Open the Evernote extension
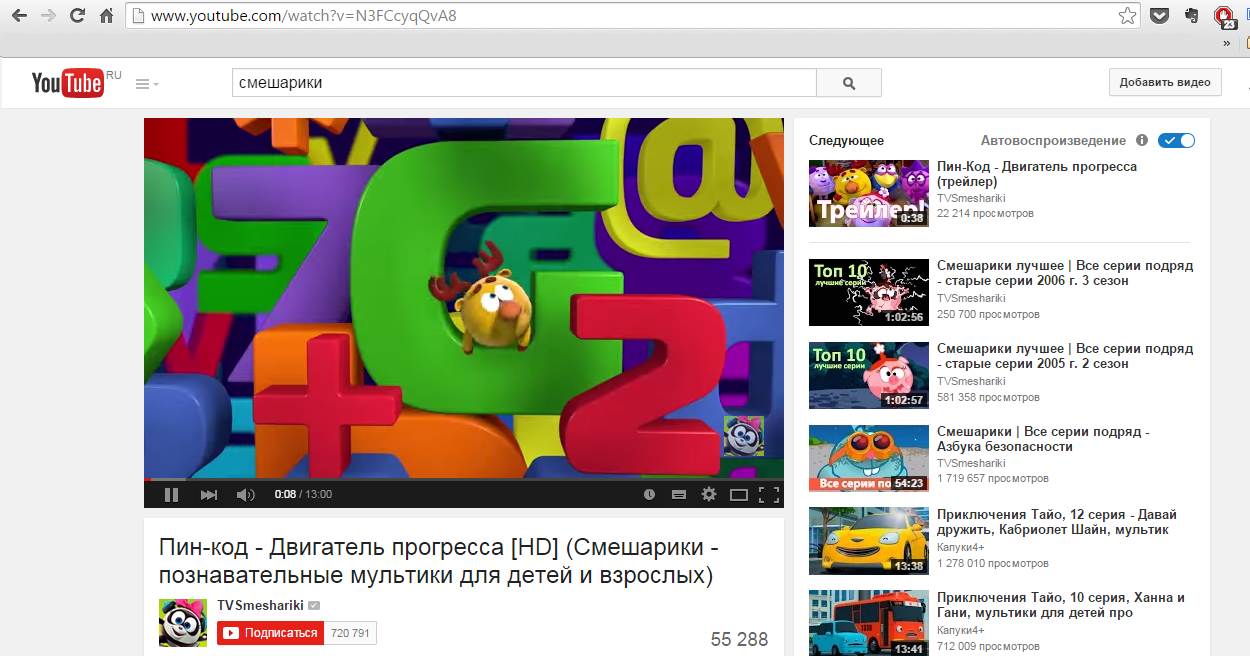 tap(1191, 16)
